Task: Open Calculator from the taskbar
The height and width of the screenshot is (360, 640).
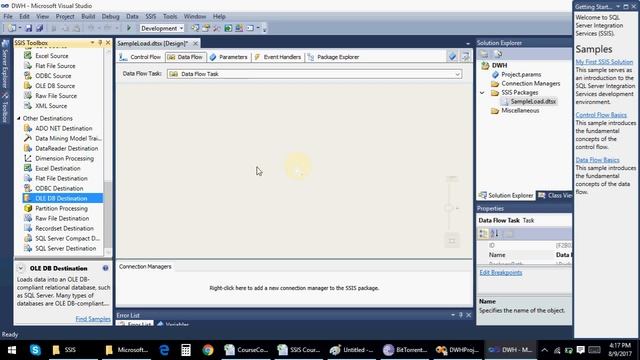Action: (186, 350)
